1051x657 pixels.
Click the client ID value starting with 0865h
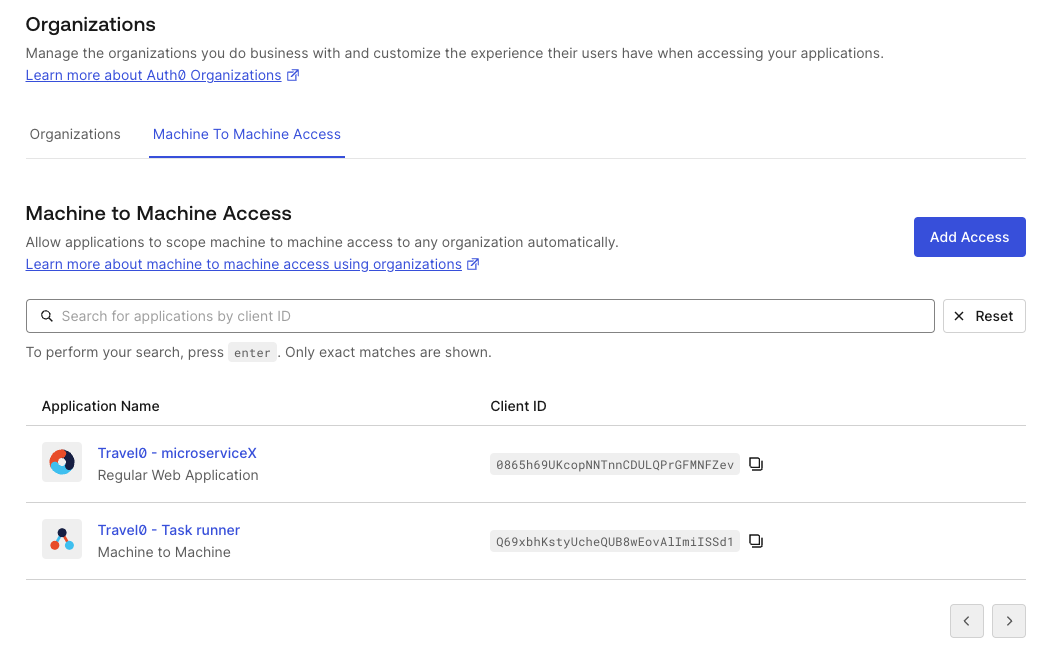[614, 464]
